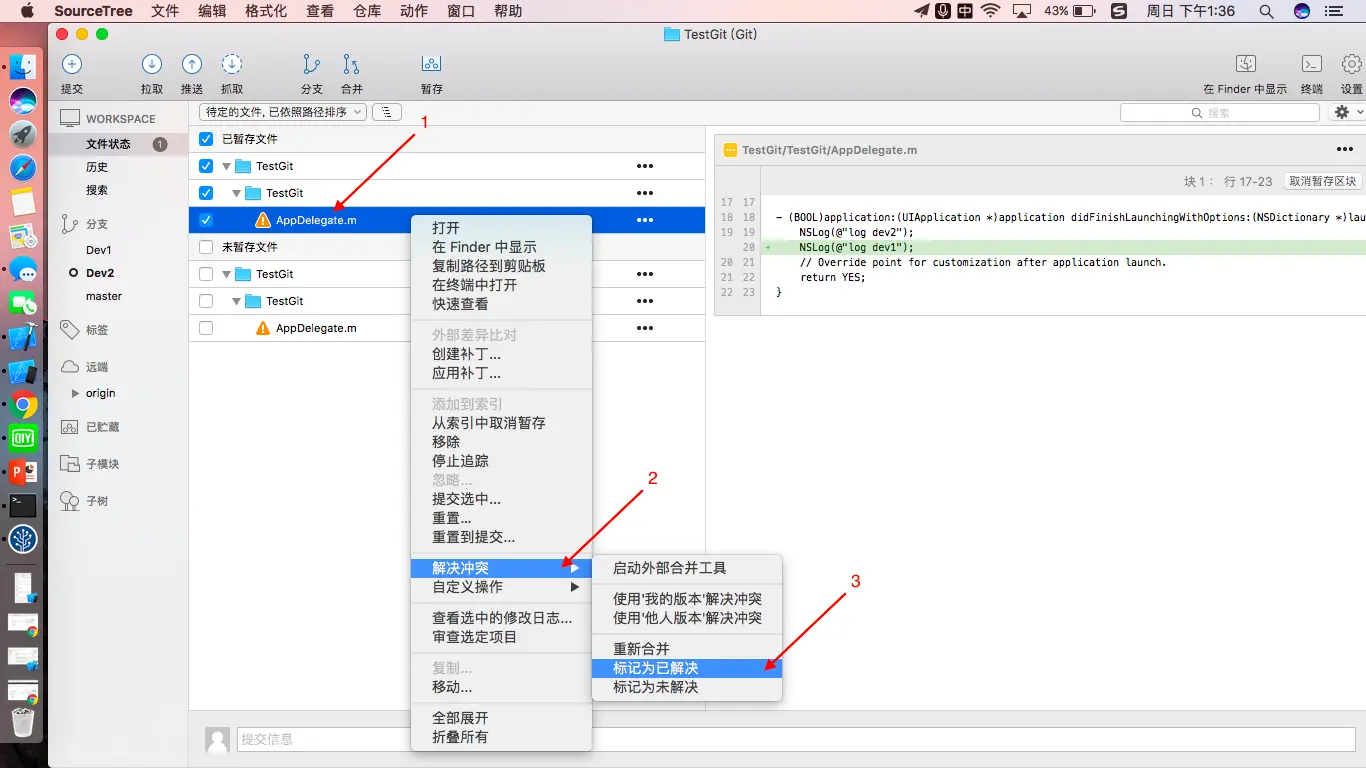The image size is (1366, 768).
Task: Open more options for staged AppDelegate.m row
Action: 645,220
